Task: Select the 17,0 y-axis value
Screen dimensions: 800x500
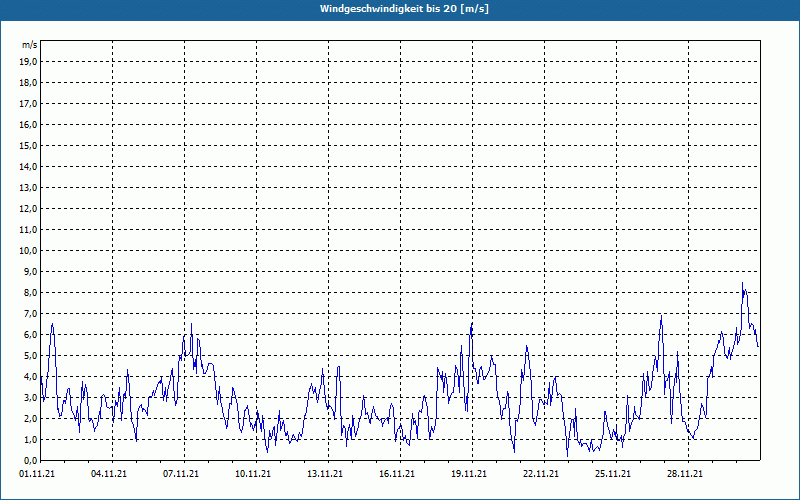Action: pos(29,104)
